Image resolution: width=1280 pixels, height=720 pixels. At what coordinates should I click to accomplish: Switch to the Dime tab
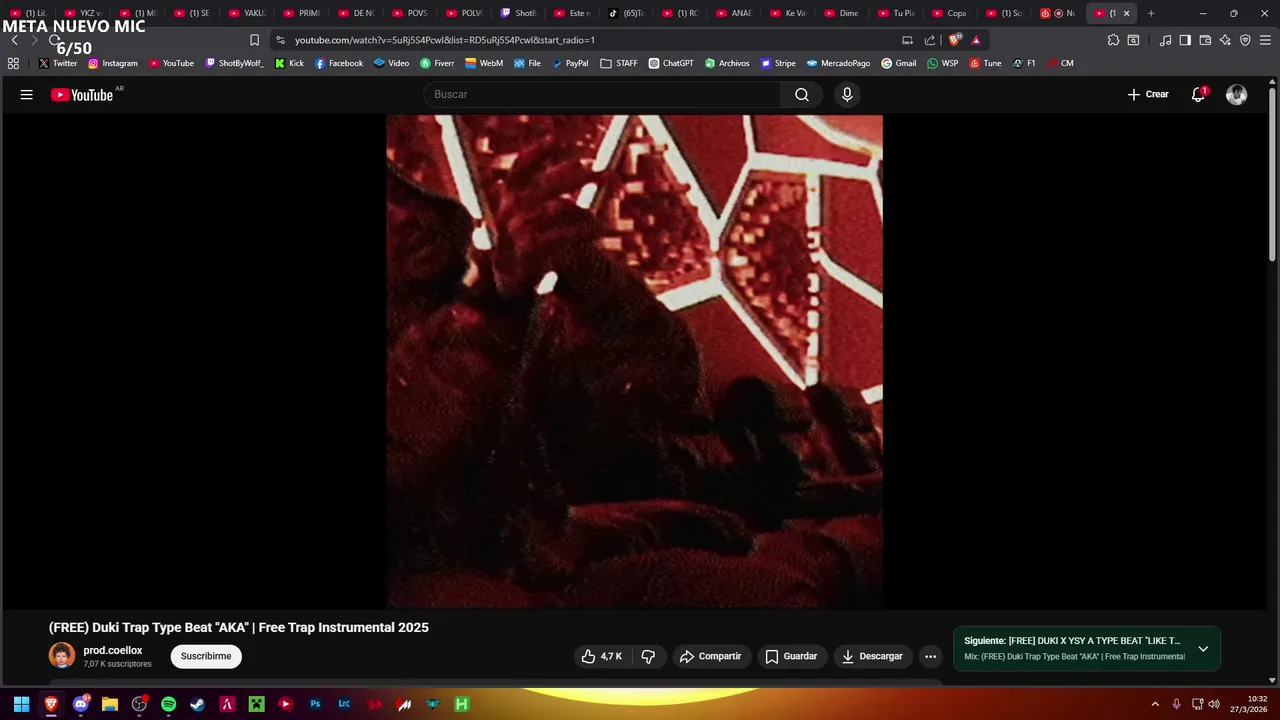(842, 13)
